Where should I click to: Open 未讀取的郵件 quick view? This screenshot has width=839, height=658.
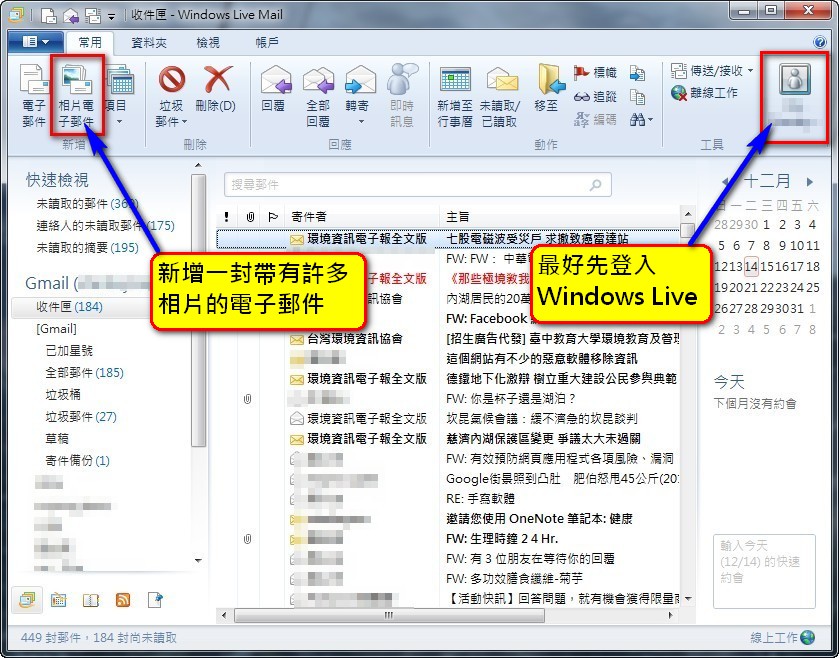[x=87, y=204]
